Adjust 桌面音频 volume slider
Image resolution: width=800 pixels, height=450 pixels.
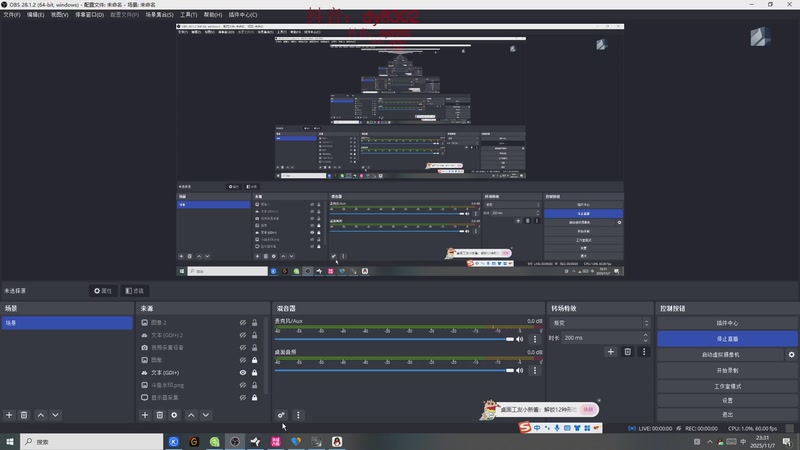[x=394, y=370]
